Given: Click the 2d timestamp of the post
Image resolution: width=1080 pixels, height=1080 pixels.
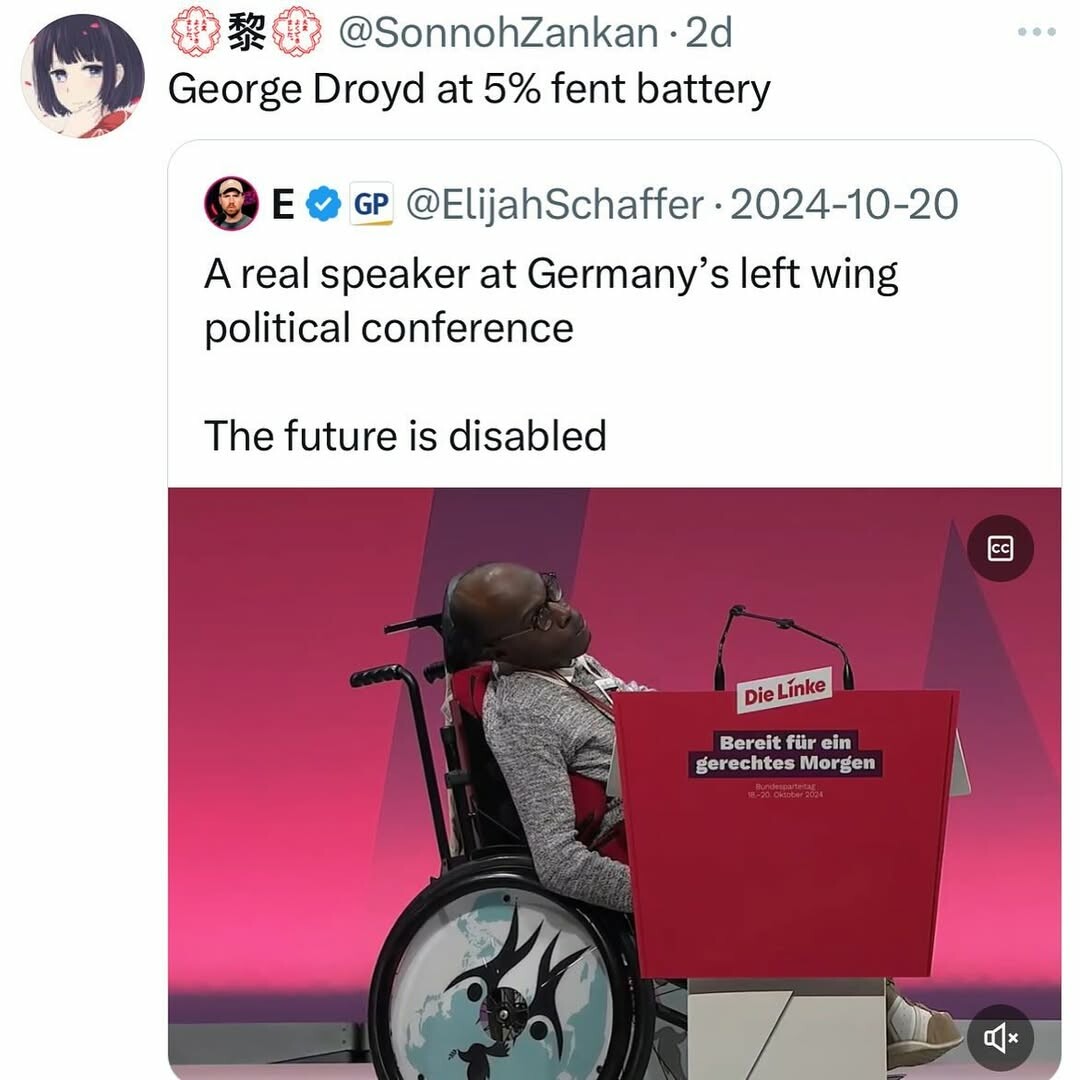Looking at the screenshot, I should click(709, 32).
